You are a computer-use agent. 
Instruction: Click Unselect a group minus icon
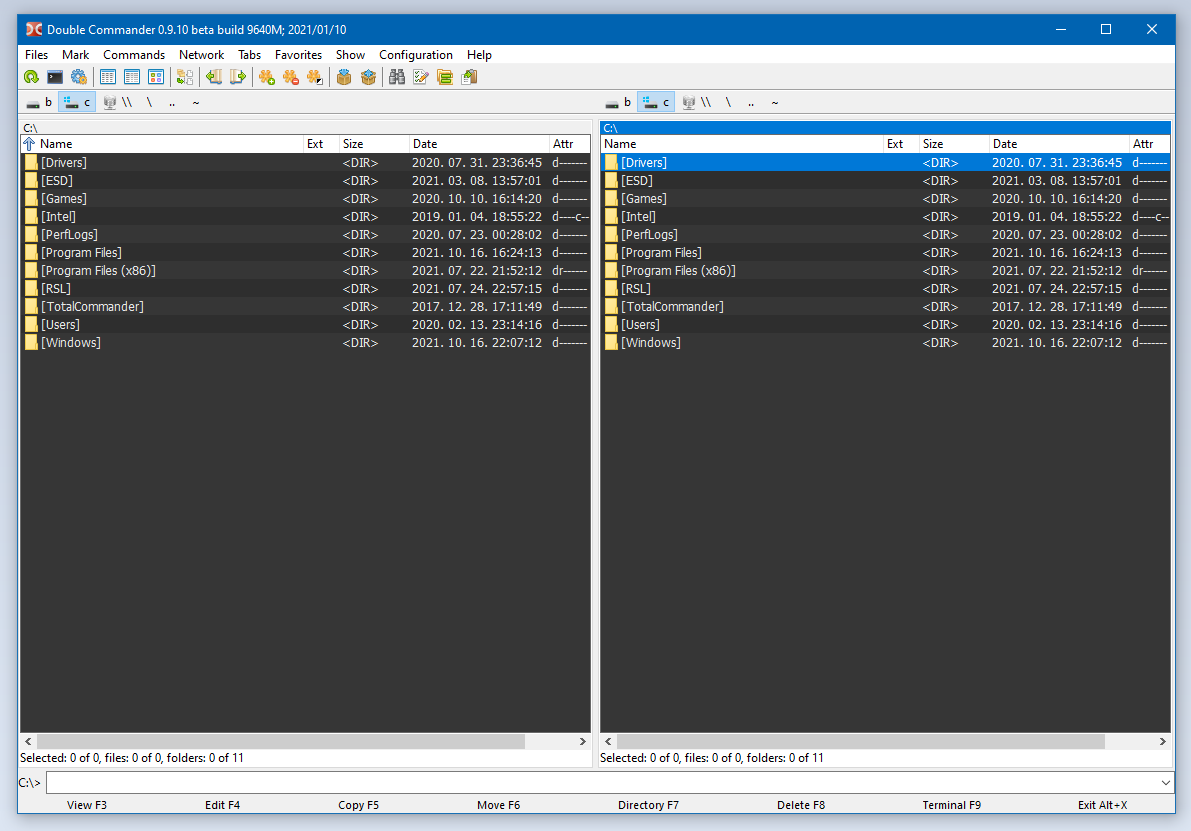[x=291, y=77]
